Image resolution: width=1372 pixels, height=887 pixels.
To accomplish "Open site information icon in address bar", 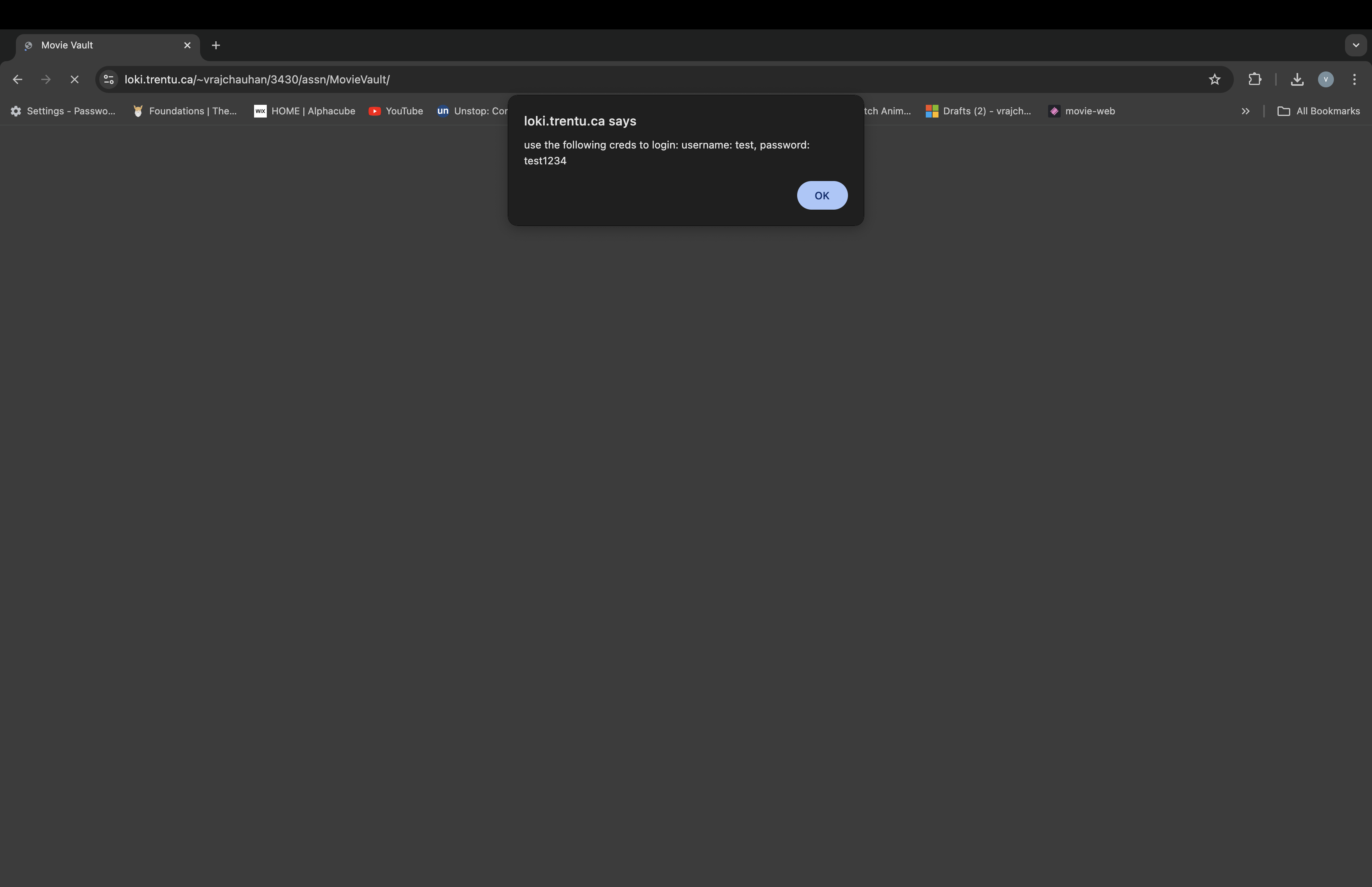I will tap(109, 79).
